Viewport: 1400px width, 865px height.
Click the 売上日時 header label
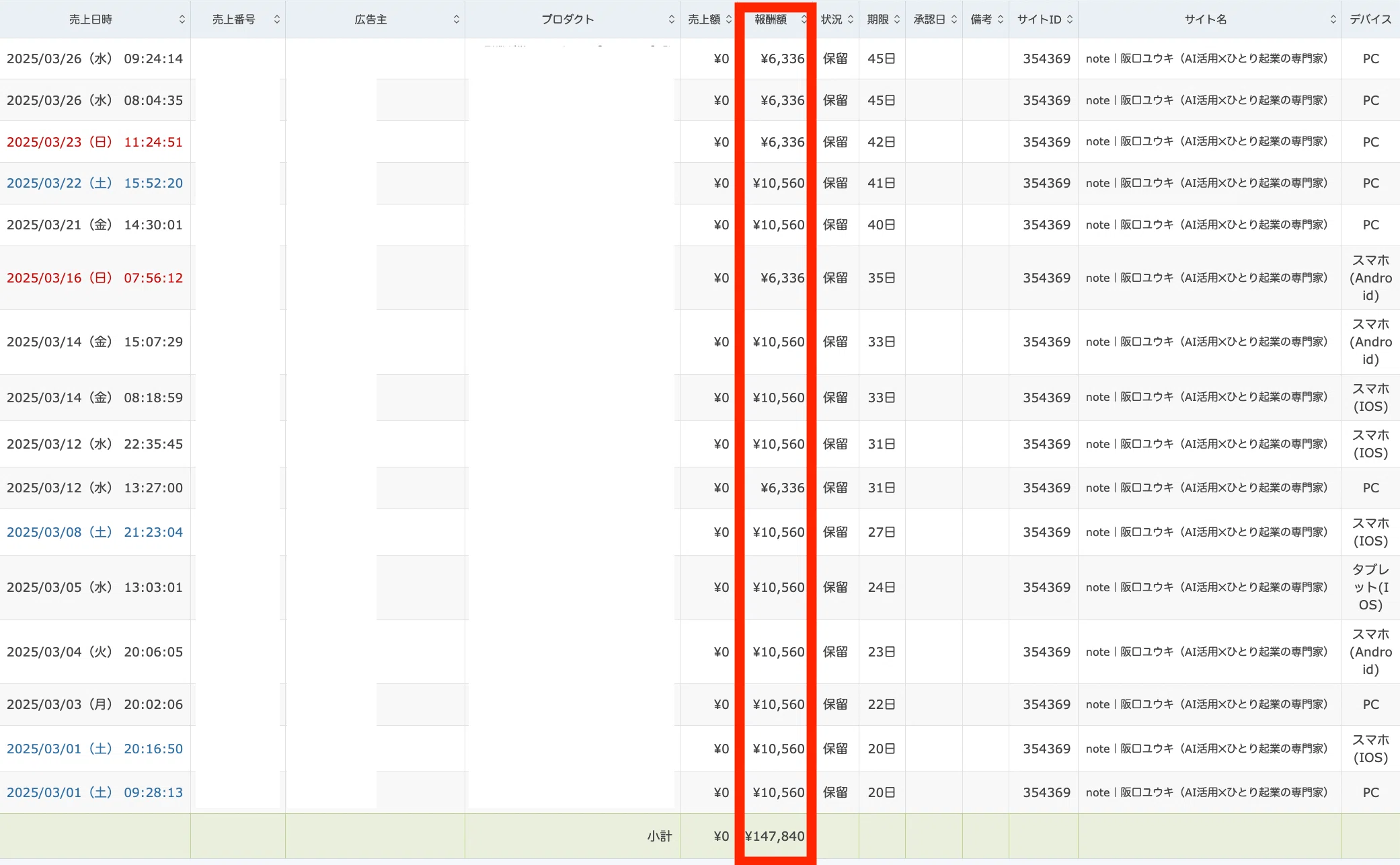(x=91, y=20)
